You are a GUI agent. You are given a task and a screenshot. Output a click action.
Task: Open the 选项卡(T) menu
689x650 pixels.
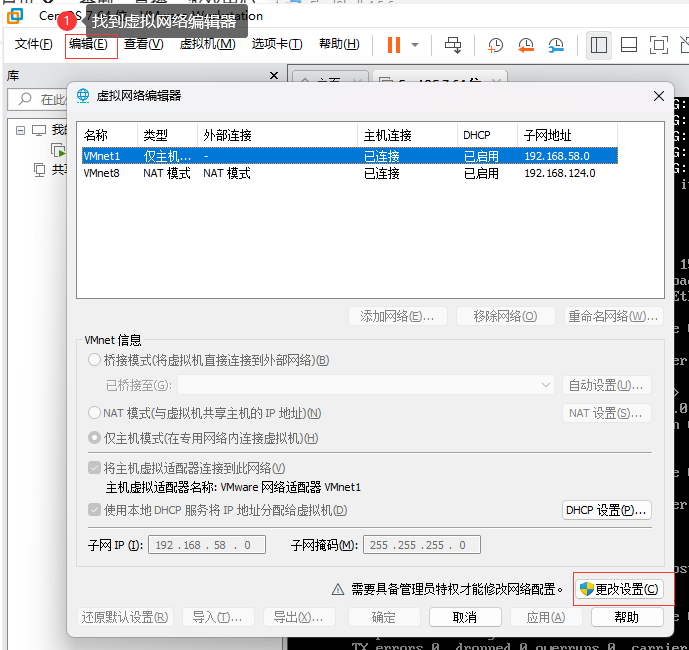pos(277,44)
